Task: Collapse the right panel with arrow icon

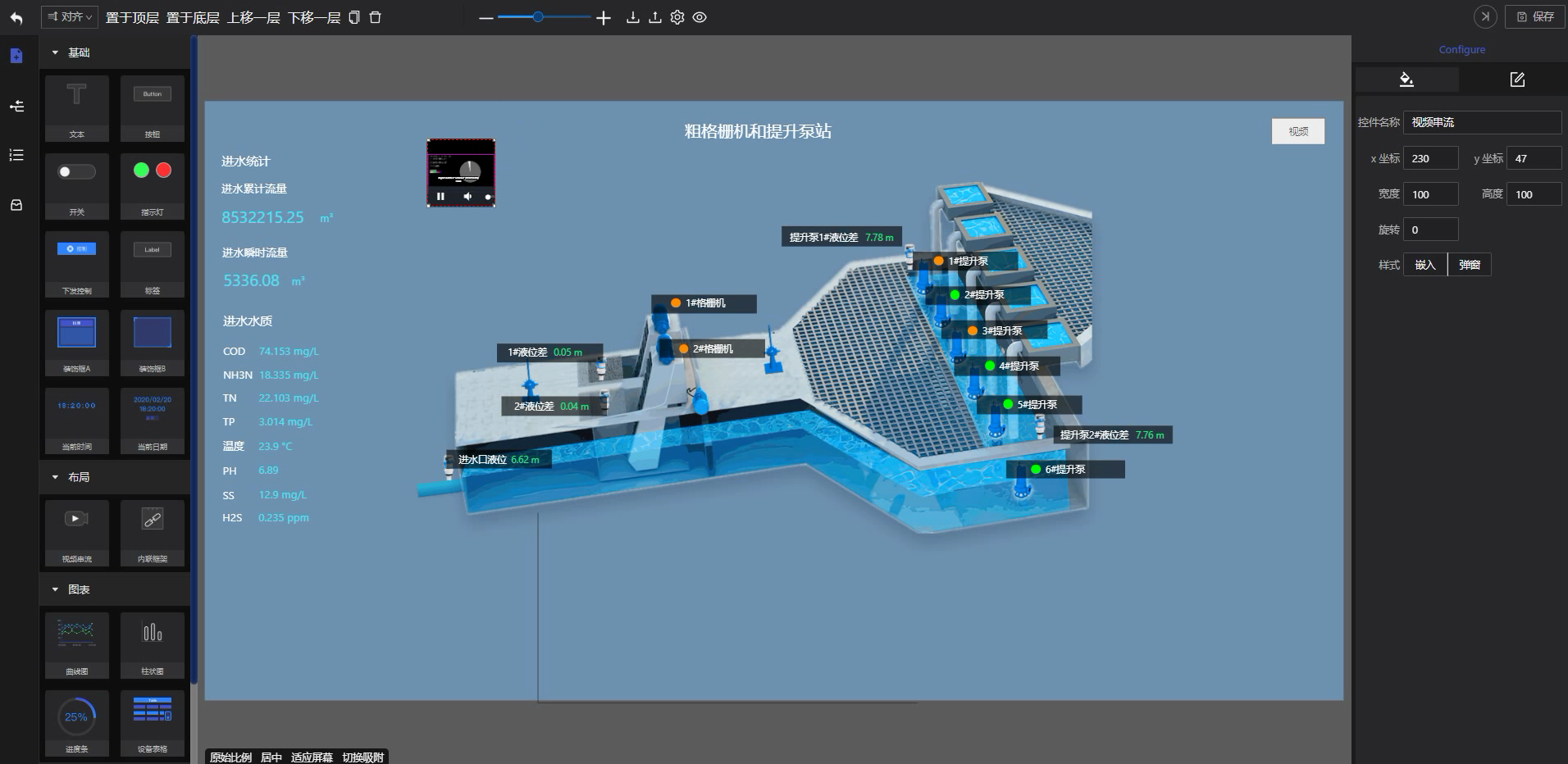Action: (1485, 16)
